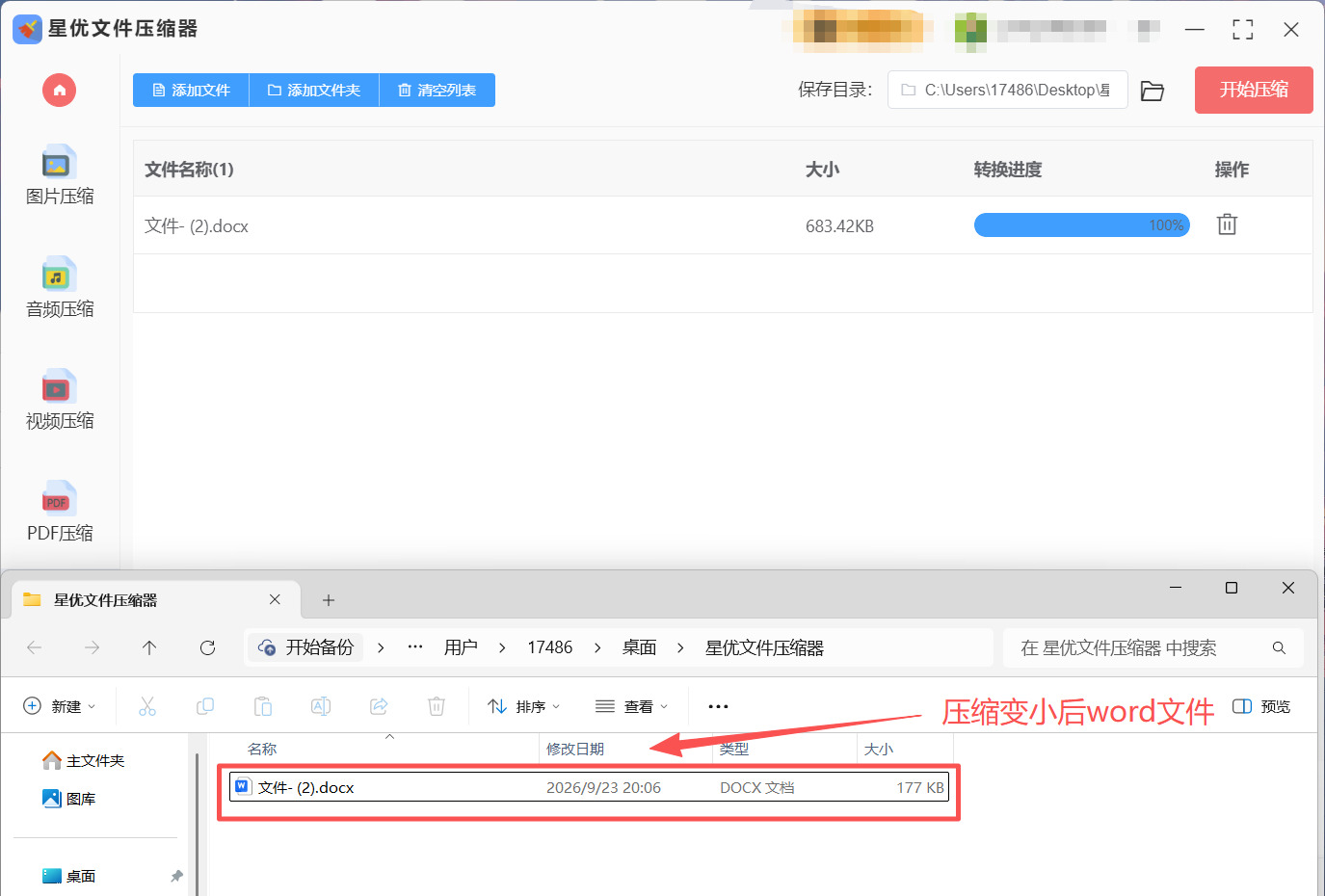Refresh the Explorer folder view

point(207,647)
